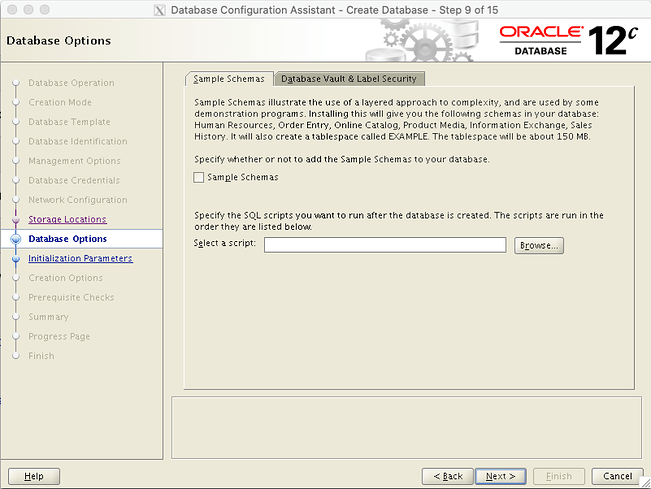Click the Finish step label in sidebar

click(41, 356)
